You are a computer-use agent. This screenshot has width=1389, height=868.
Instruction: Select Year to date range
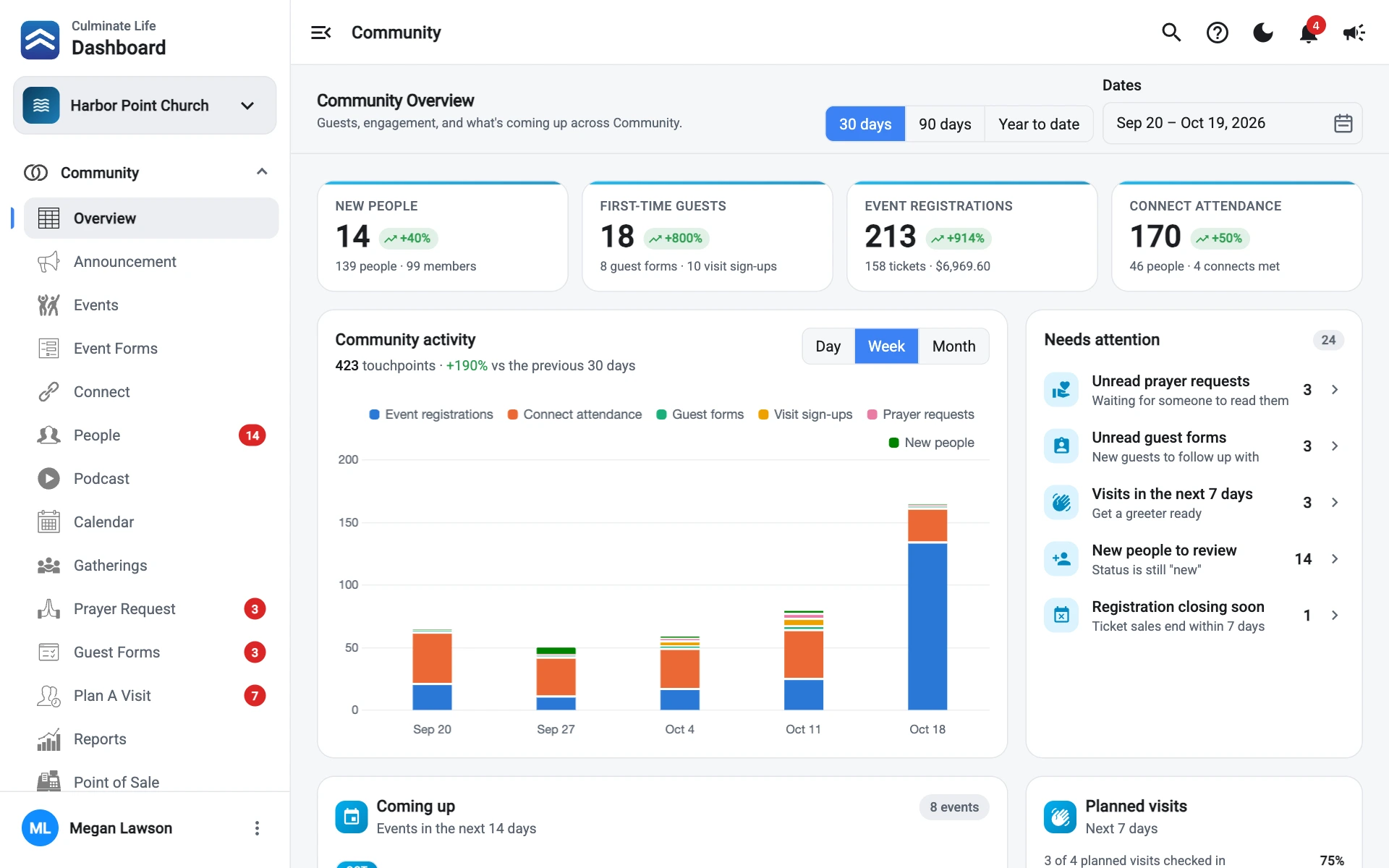click(1039, 124)
